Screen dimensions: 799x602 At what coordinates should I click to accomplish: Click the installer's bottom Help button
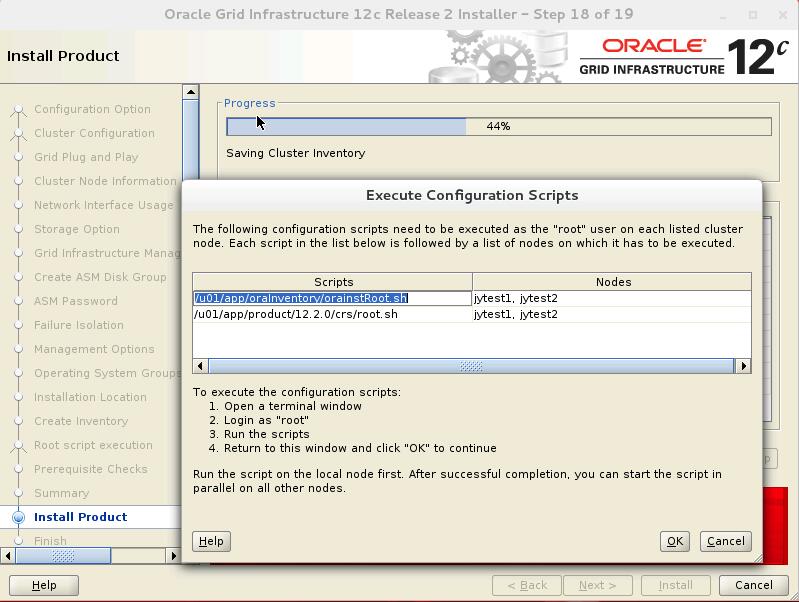[44, 585]
